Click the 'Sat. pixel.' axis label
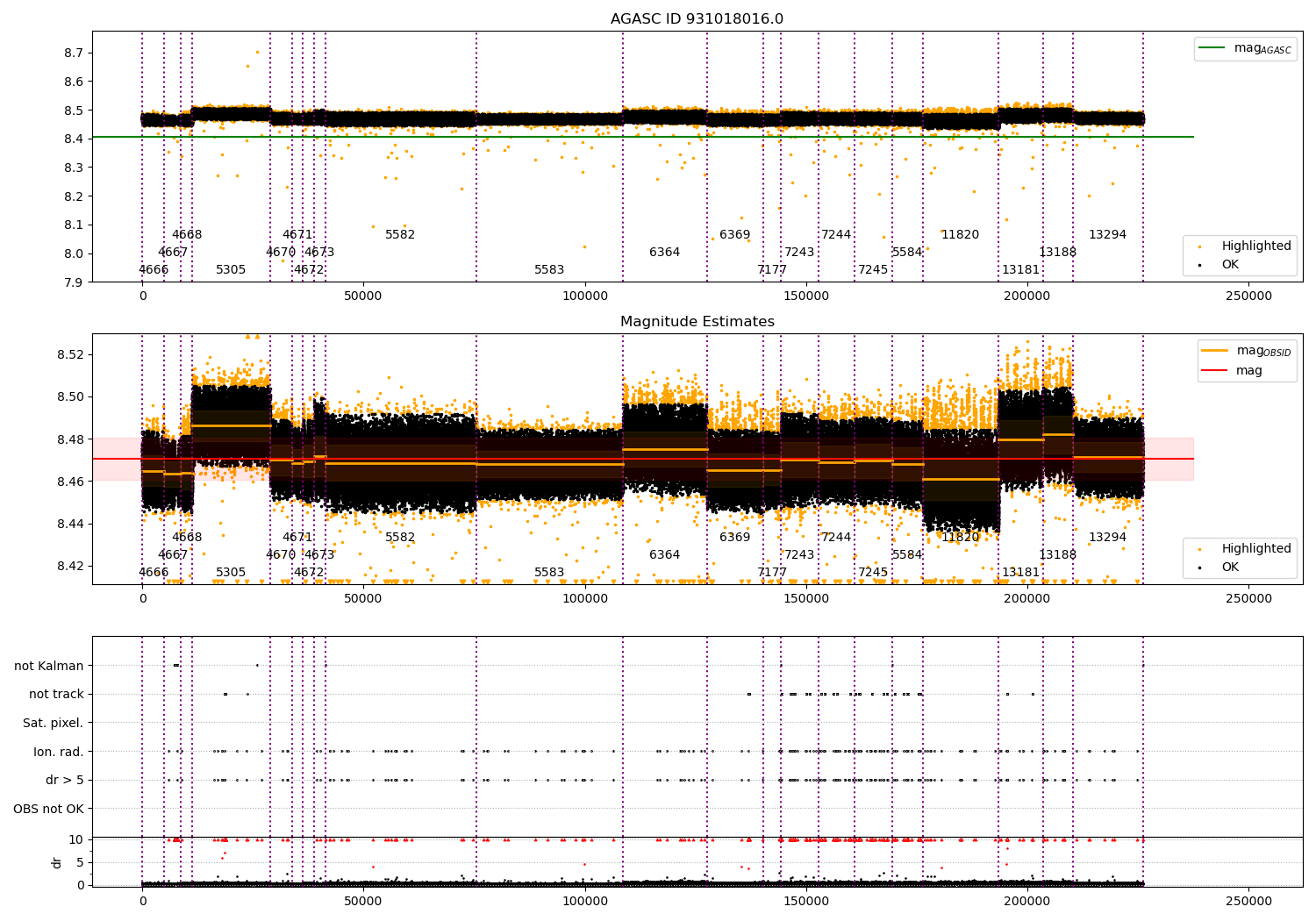1316x921 pixels. [54, 723]
